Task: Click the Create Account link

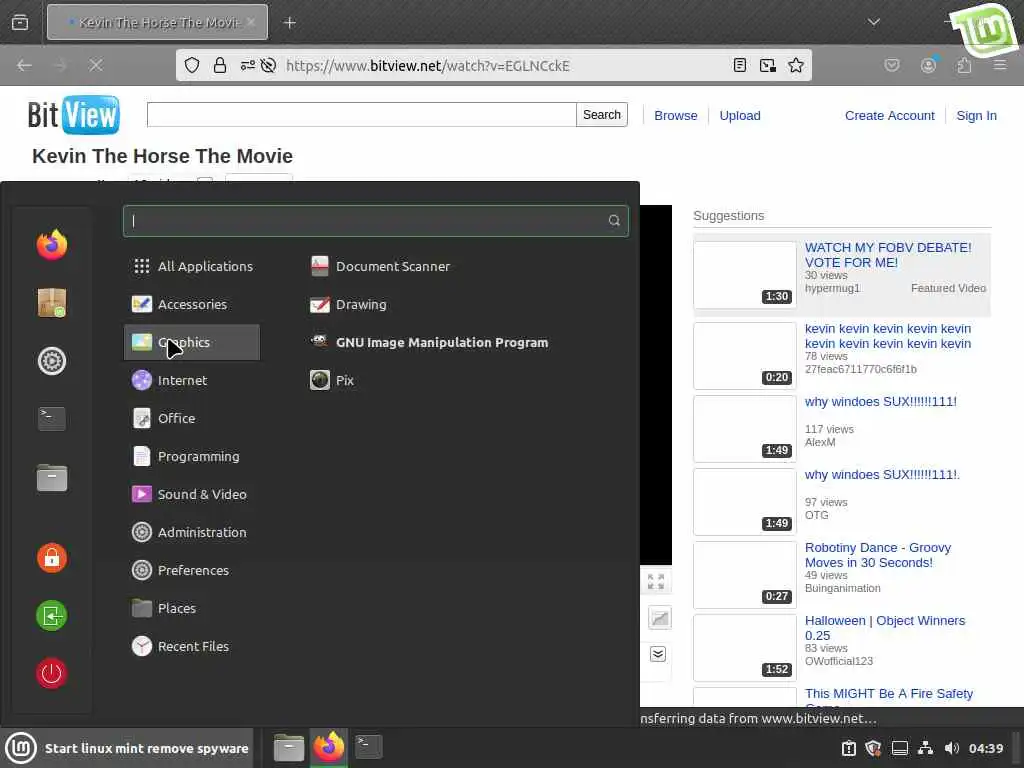Action: pos(889,116)
